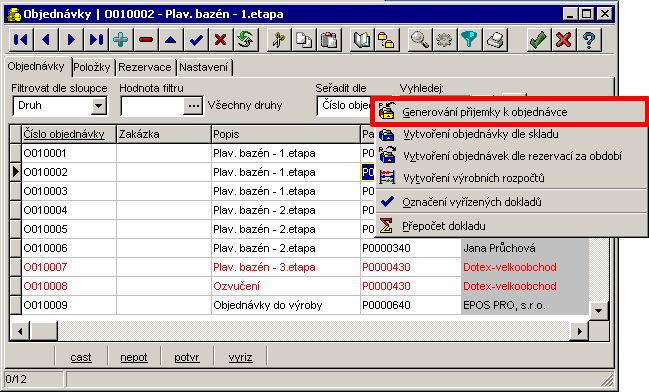Click the grid's horizontal scrollbar right arrow
This screenshot has height=392, width=649.
click(579, 331)
